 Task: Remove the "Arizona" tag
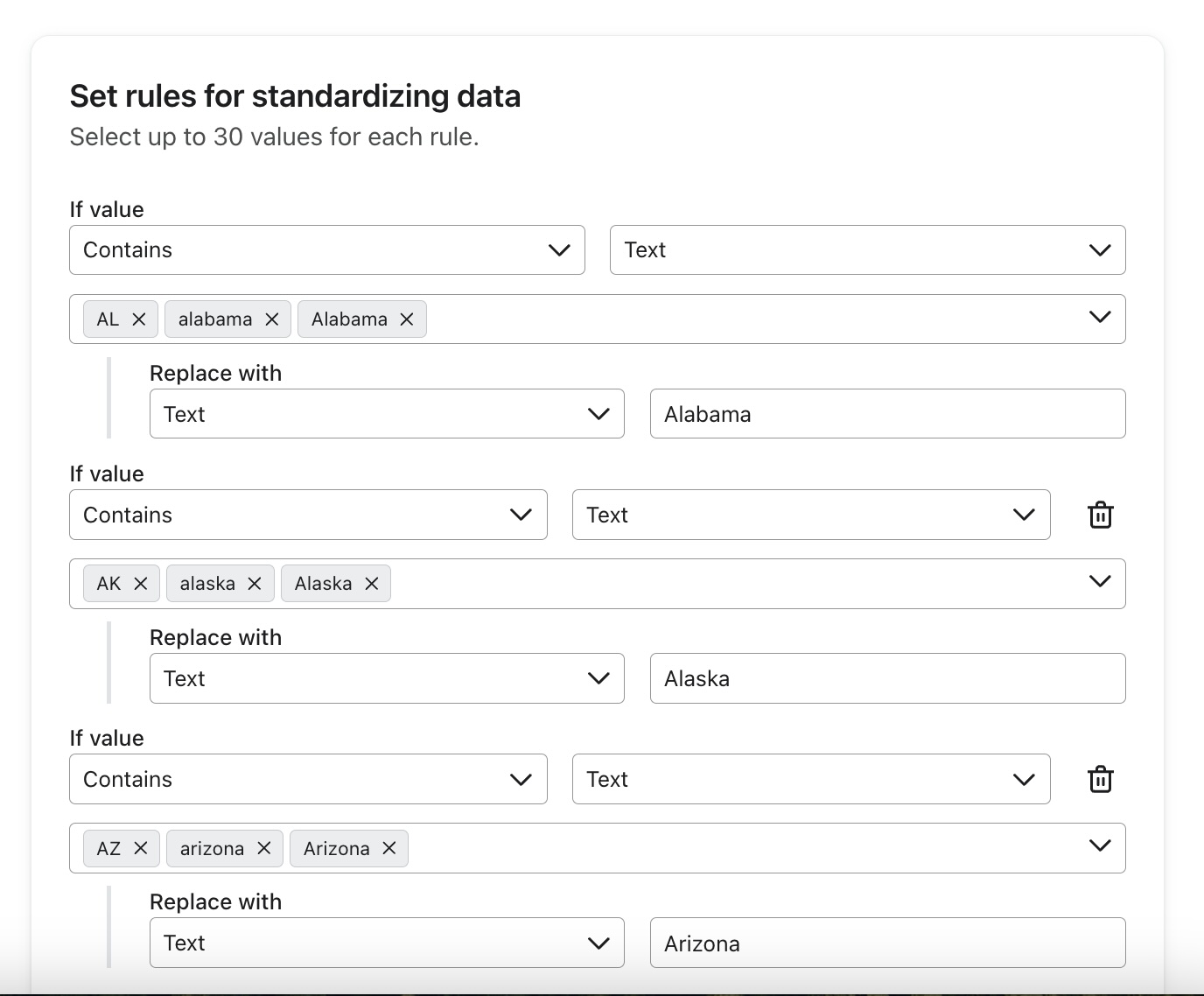tap(388, 848)
